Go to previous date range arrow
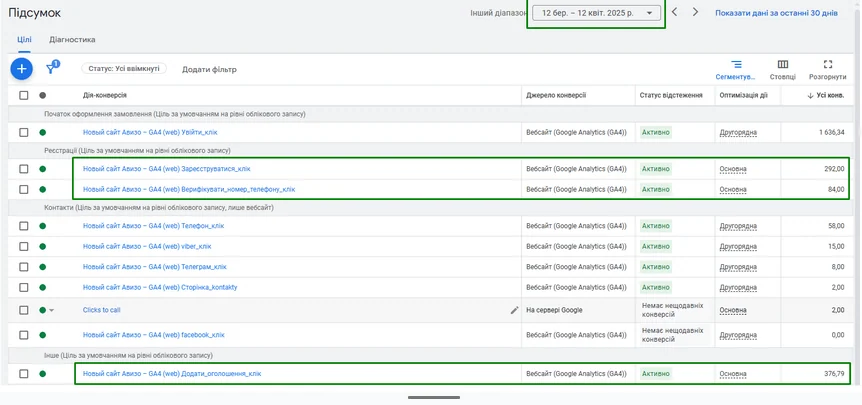 pos(675,12)
